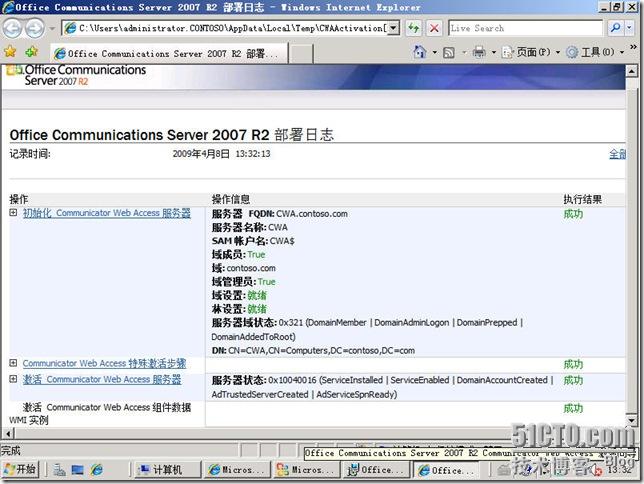Click the Print icon in toolbar
The width and height of the screenshot is (644, 484).
click(479, 53)
